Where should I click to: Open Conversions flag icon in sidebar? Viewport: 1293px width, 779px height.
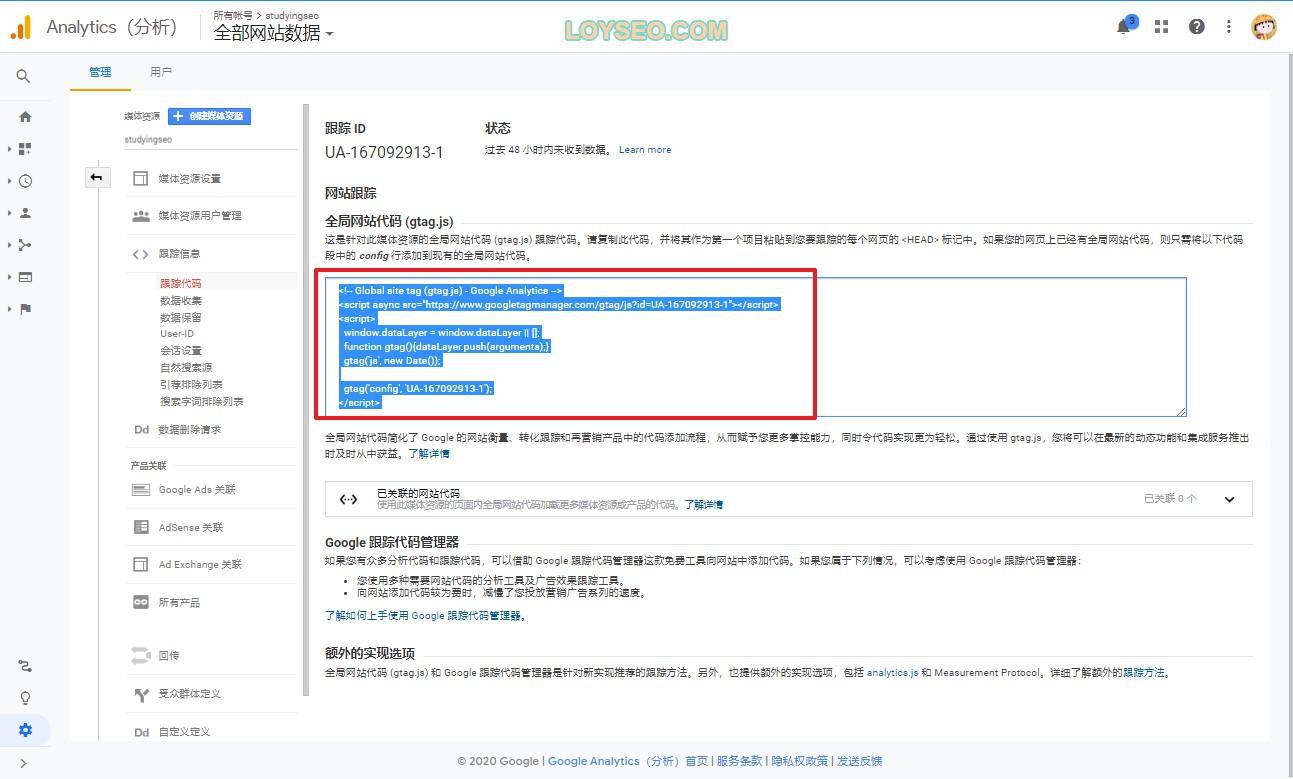(x=25, y=309)
